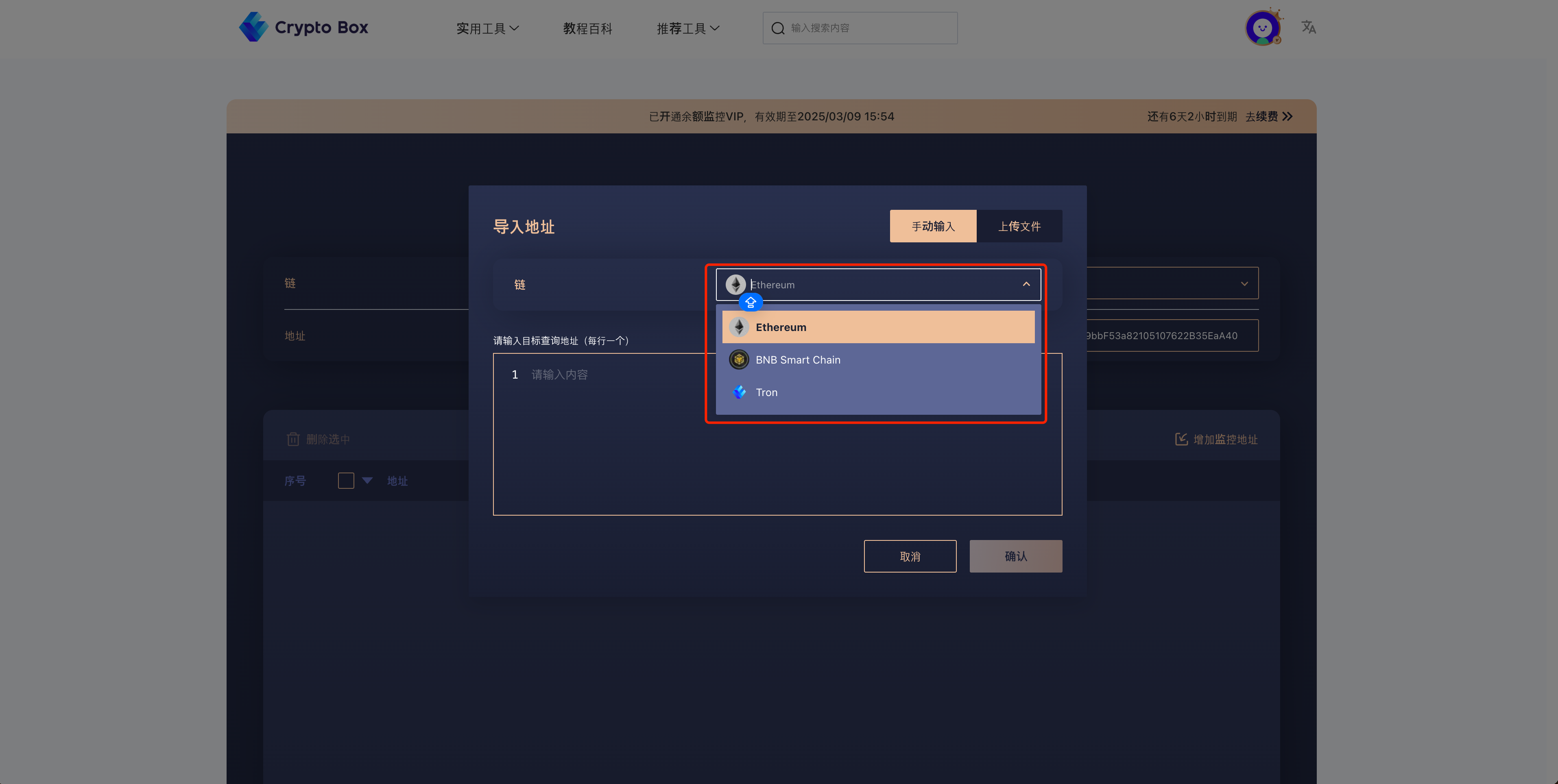Viewport: 1558px width, 784px height.
Task: Click the 增加监控地址 import icon
Action: point(1181,440)
